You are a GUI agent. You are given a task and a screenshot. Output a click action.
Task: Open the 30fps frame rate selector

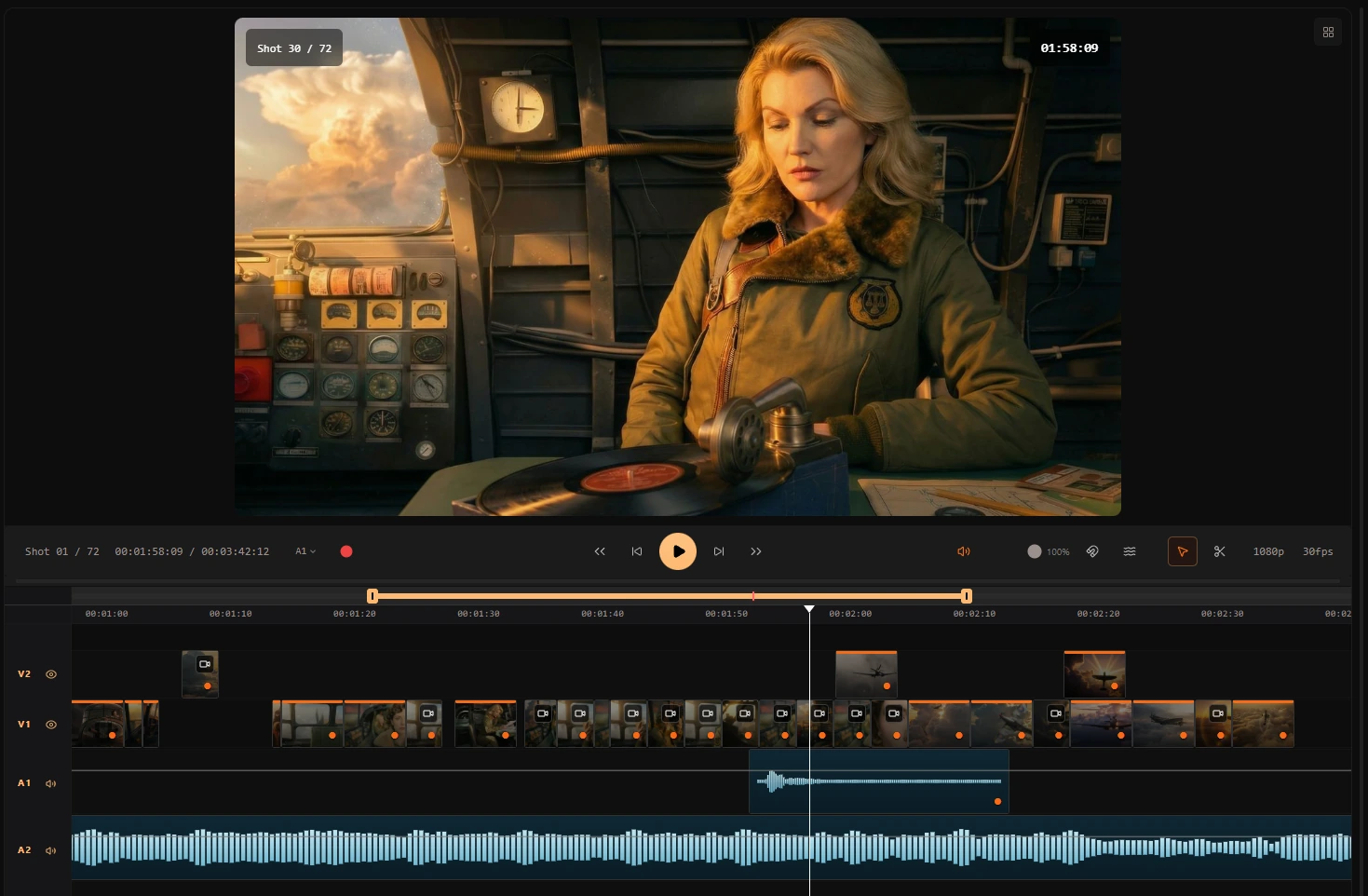(x=1318, y=551)
